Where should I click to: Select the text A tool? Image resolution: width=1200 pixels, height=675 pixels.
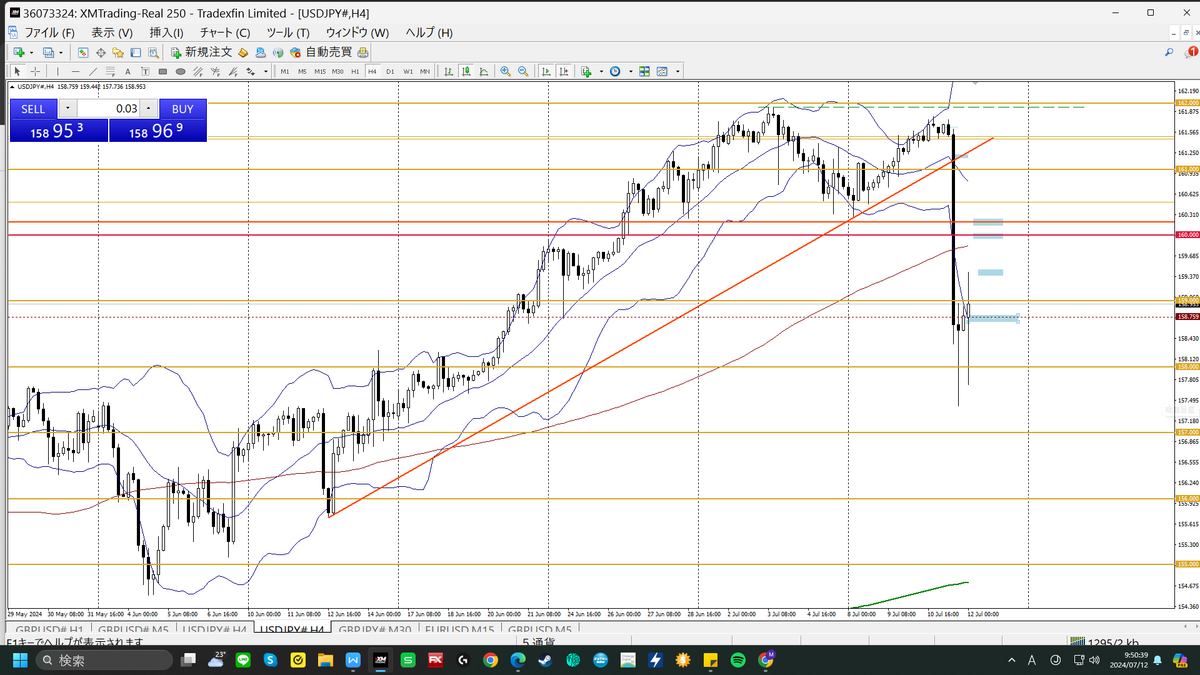pos(127,71)
